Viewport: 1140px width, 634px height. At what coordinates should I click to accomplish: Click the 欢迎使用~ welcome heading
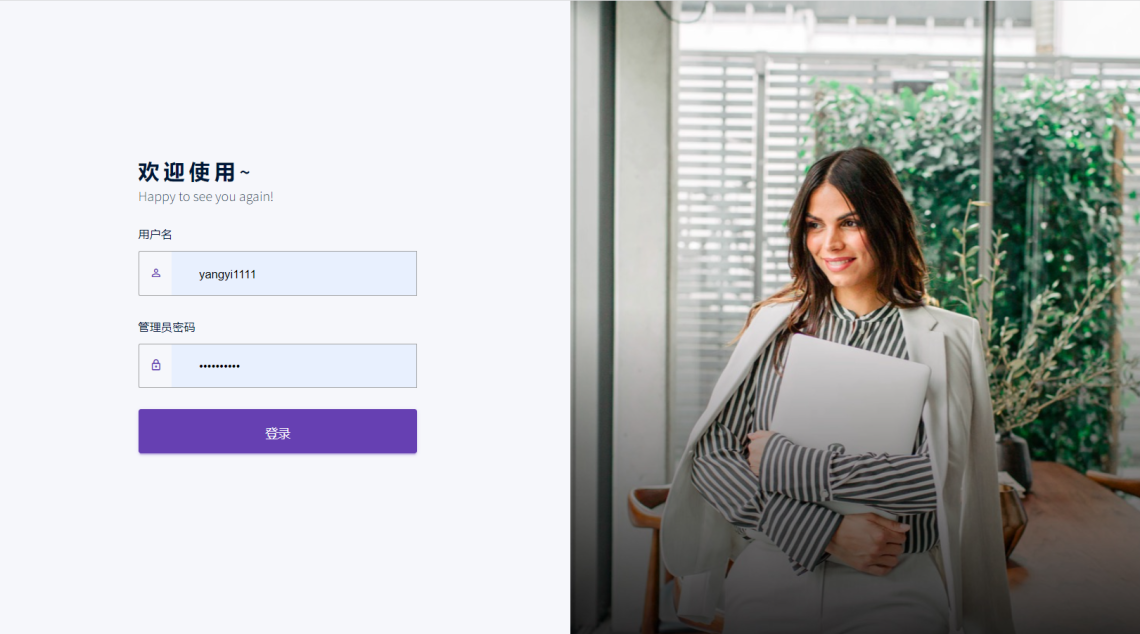tap(193, 172)
